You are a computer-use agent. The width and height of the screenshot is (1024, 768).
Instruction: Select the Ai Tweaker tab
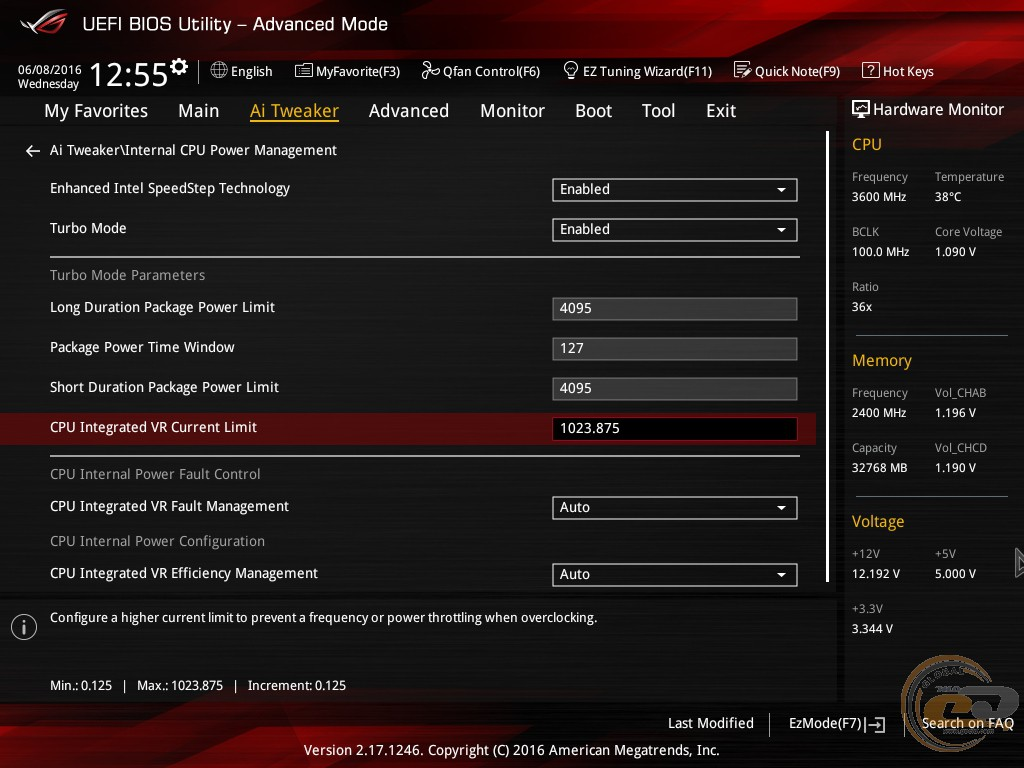(294, 111)
